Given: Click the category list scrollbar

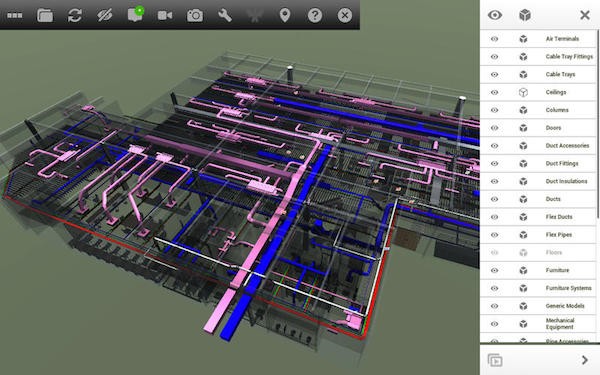Looking at the screenshot, I should click(x=598, y=126).
